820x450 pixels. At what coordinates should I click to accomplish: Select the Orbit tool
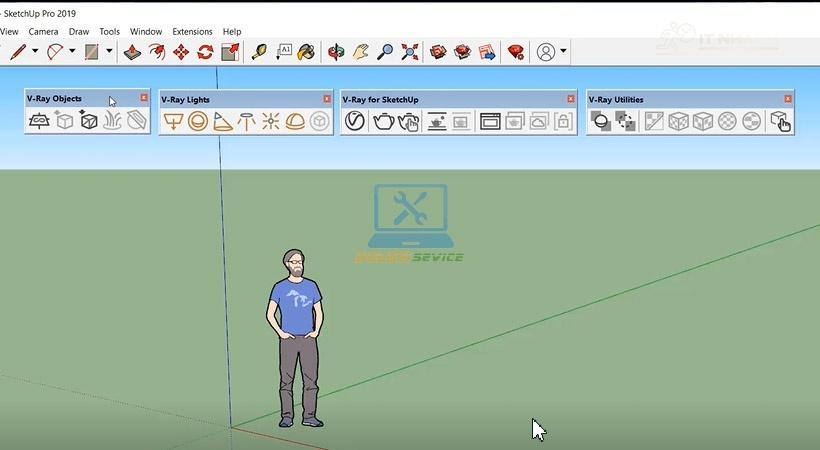pos(336,52)
